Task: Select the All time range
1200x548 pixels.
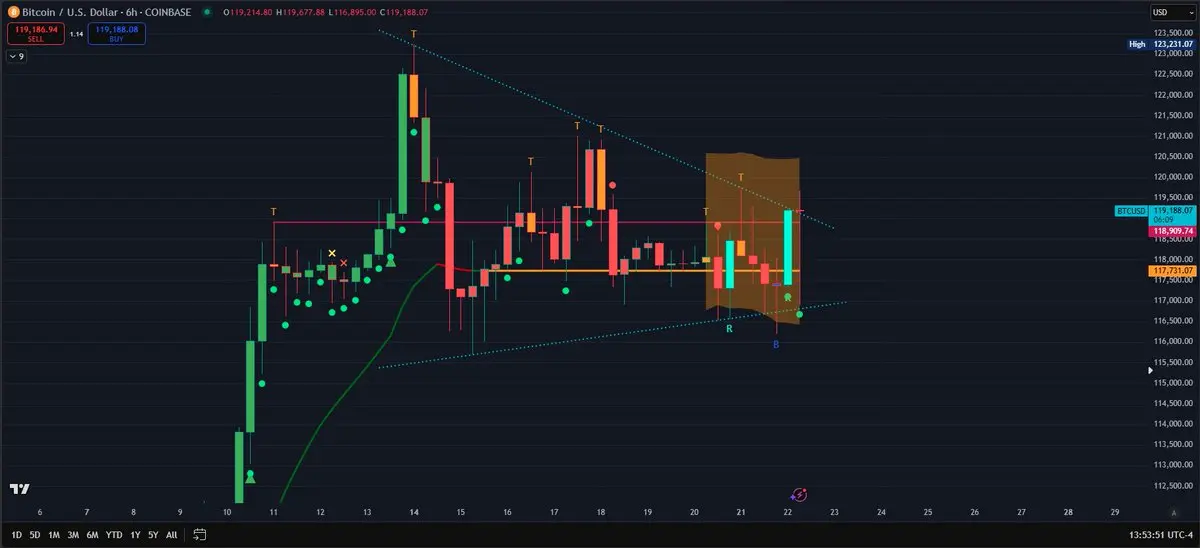Action: 172,535
